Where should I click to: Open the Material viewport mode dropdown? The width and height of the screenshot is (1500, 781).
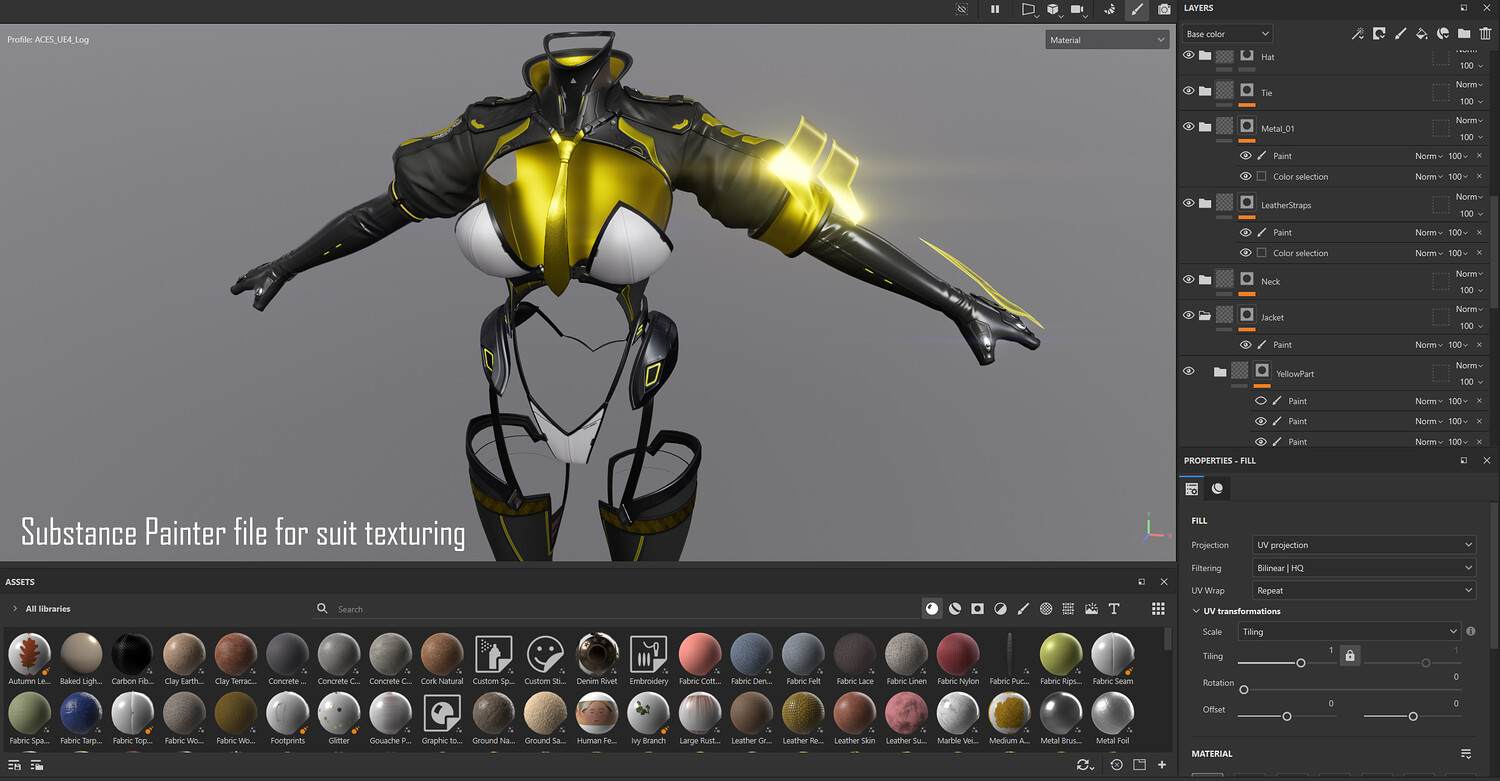coord(1107,40)
